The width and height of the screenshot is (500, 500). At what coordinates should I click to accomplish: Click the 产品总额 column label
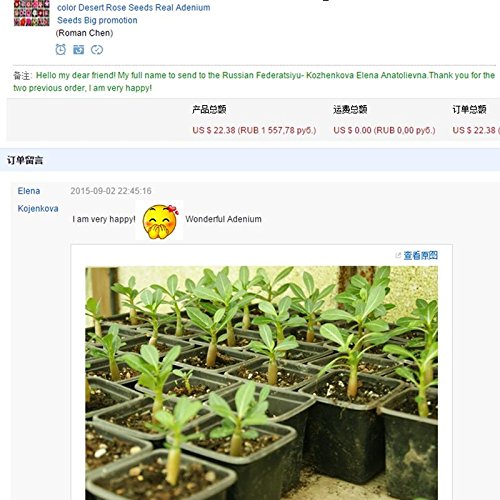(x=209, y=109)
